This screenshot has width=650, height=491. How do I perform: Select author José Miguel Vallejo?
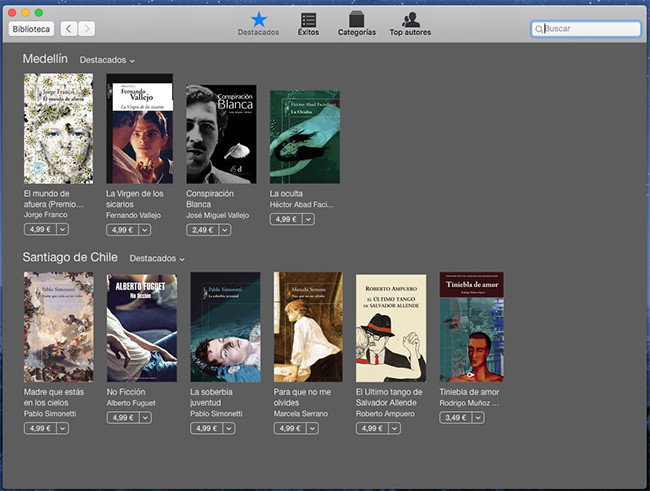click(x=218, y=215)
